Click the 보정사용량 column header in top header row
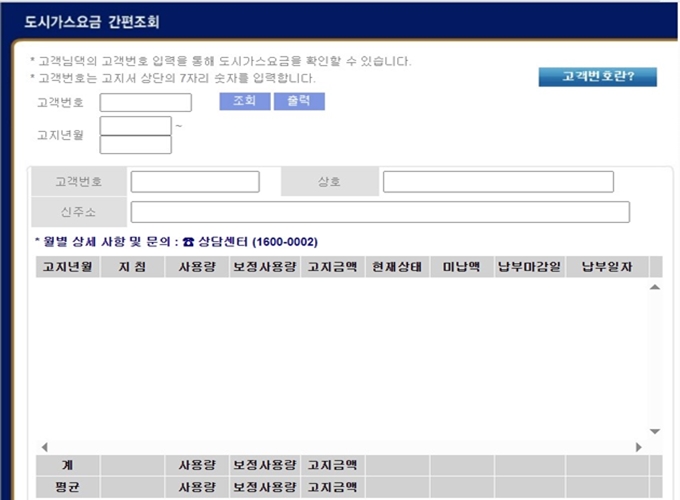This screenshot has height=500, width=680. click(265, 267)
